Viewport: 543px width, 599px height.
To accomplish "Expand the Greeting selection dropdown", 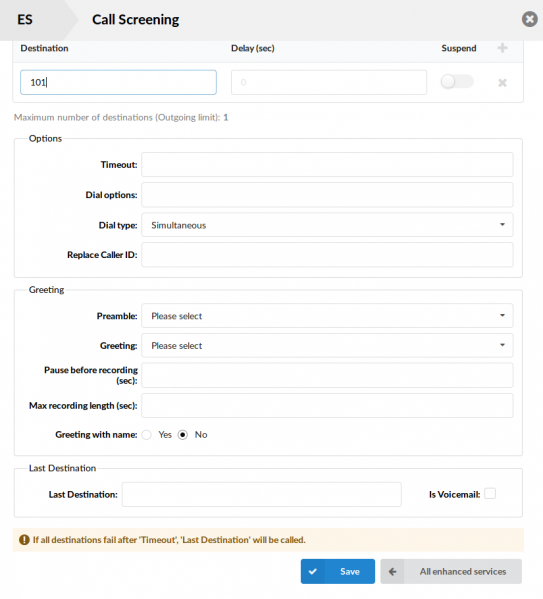I will point(327,345).
